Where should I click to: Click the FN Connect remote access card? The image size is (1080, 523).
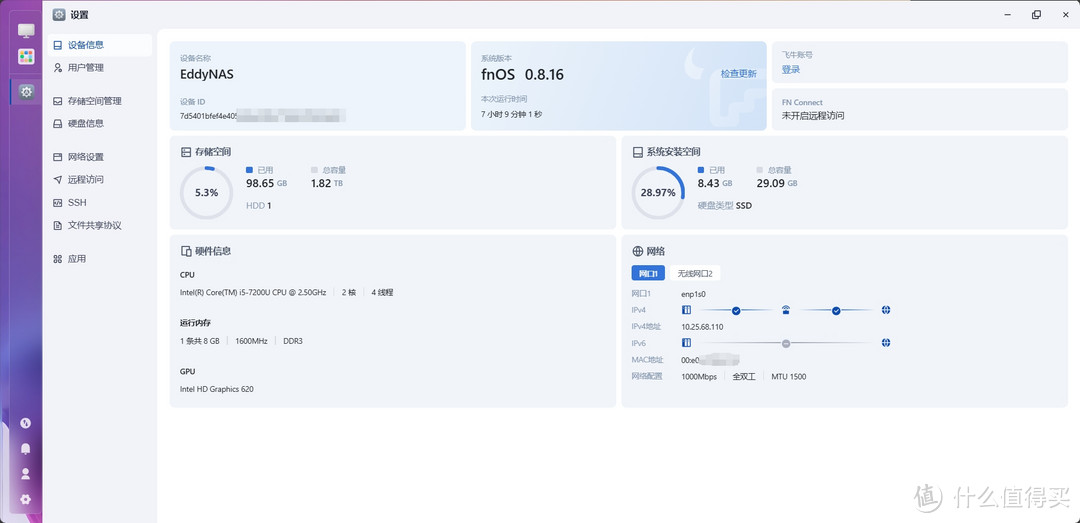click(918, 108)
